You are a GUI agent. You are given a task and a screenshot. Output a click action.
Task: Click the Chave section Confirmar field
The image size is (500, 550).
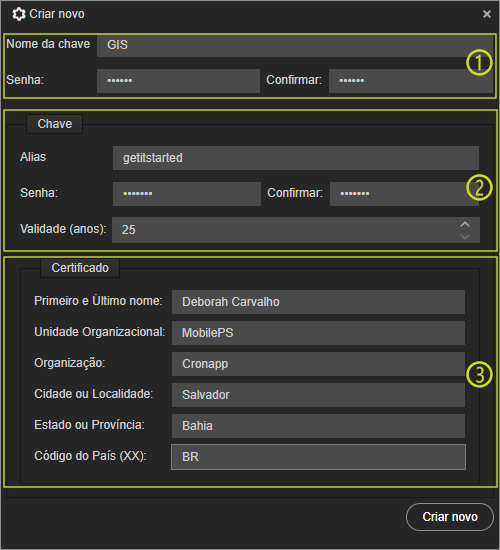(404, 194)
